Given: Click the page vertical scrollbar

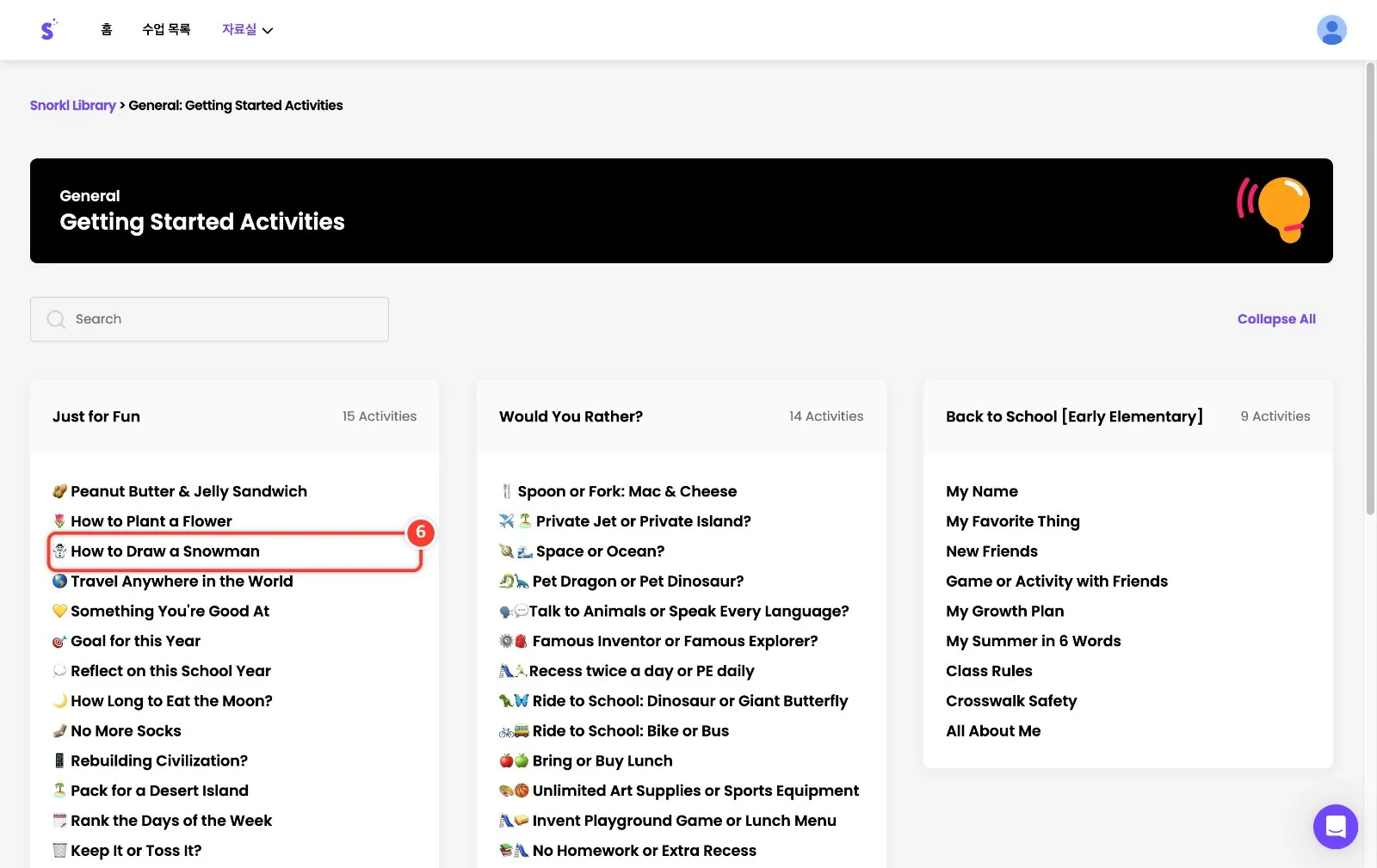Looking at the screenshot, I should (x=1370, y=288).
